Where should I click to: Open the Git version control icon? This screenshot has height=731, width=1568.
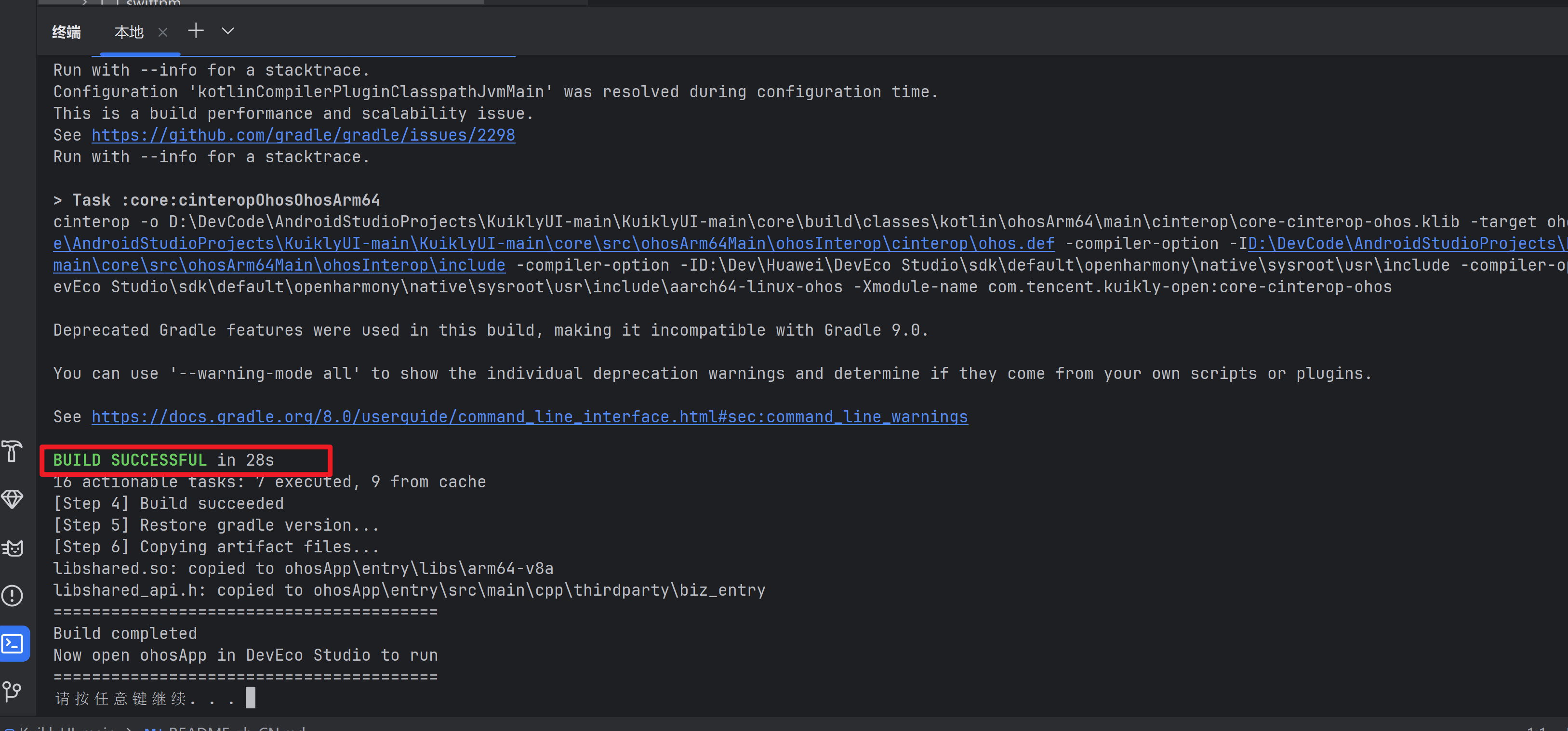point(12,691)
